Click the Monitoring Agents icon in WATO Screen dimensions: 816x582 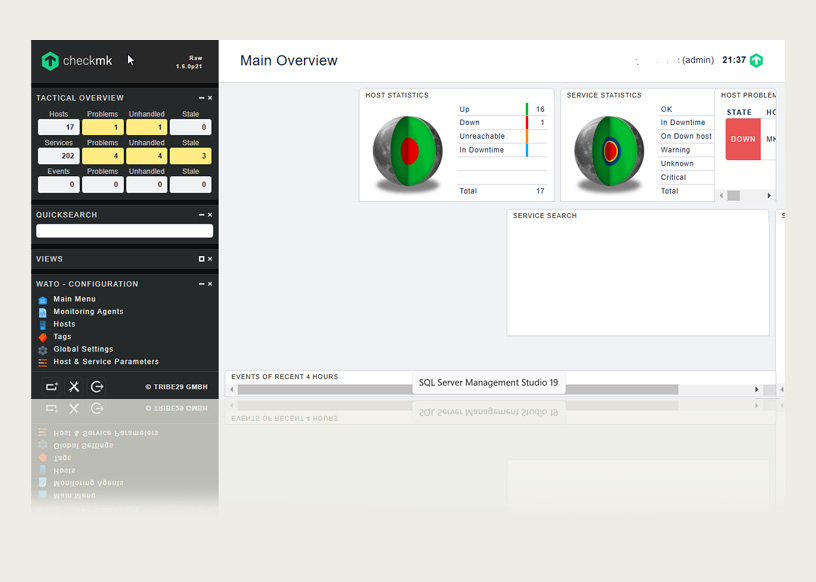click(x=43, y=312)
